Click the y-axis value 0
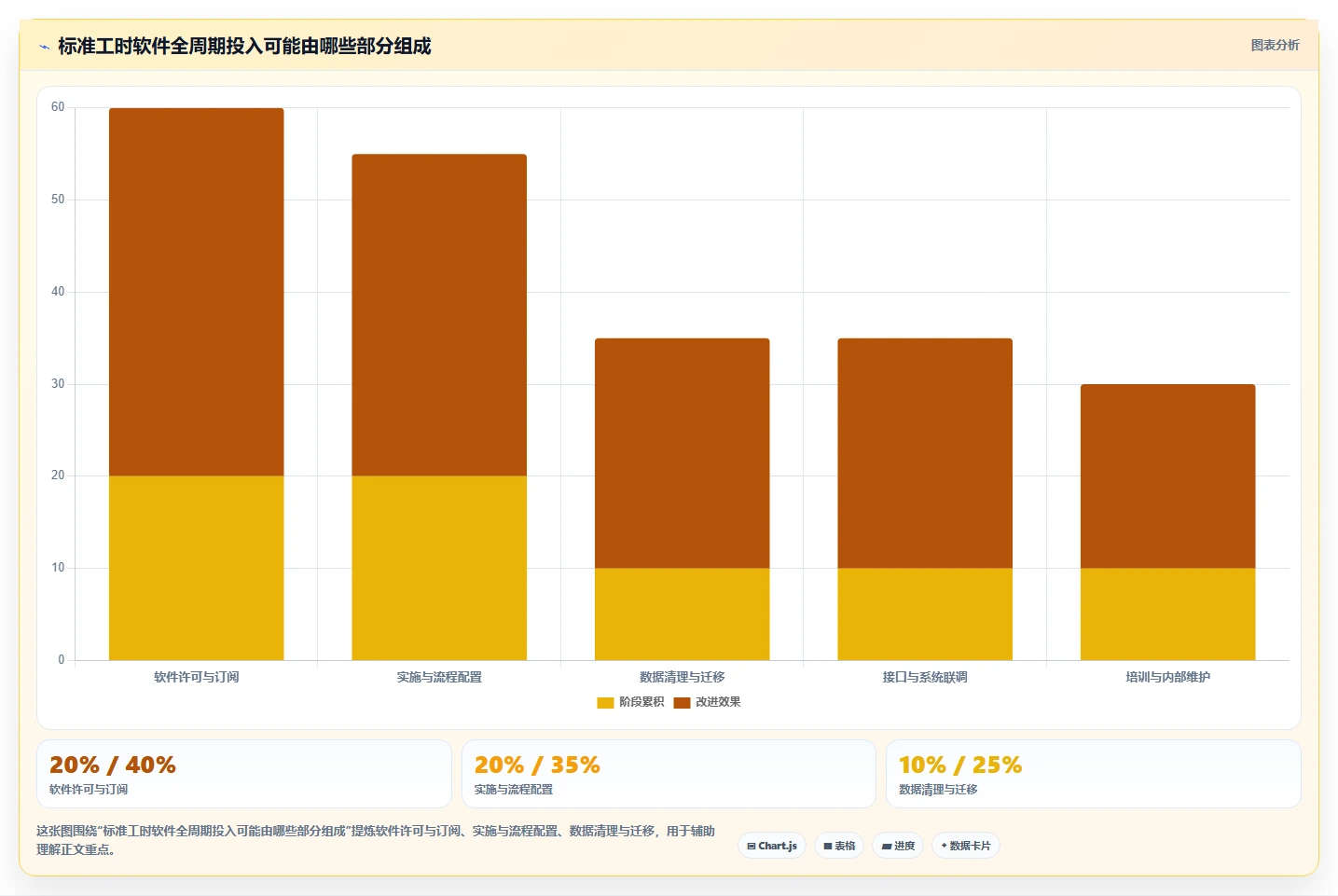The image size is (1338, 896). 62,660
